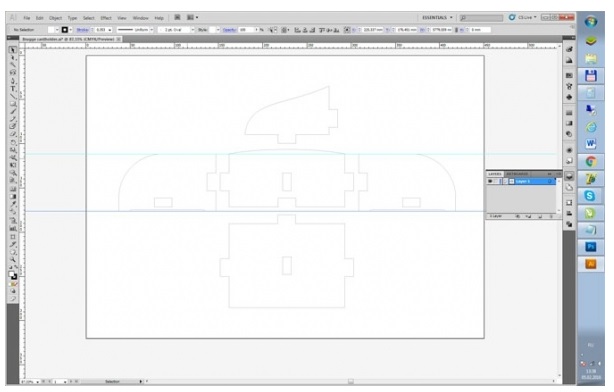The height and width of the screenshot is (392, 614).
Task: Select the Selection (black arrow) tool
Action: point(13,50)
